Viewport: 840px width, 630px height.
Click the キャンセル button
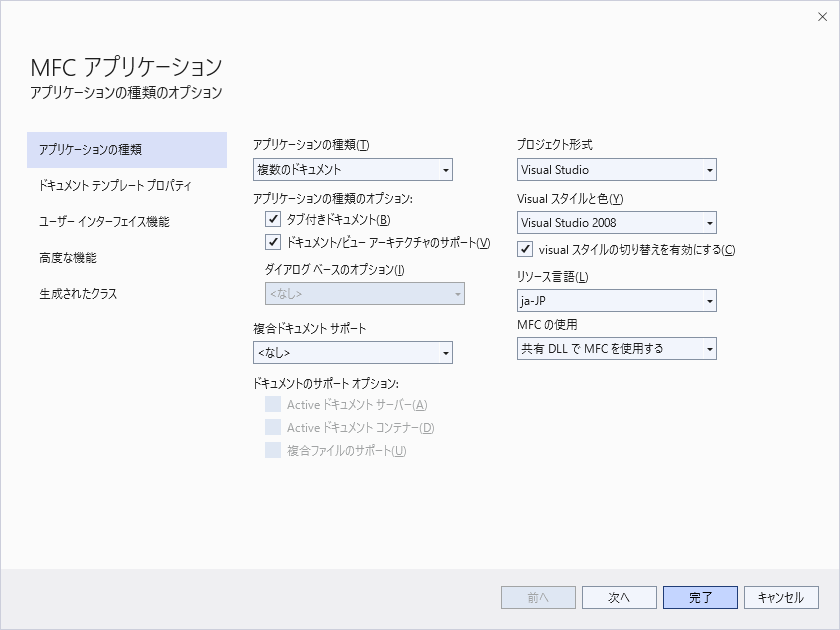pyautogui.click(x=781, y=597)
